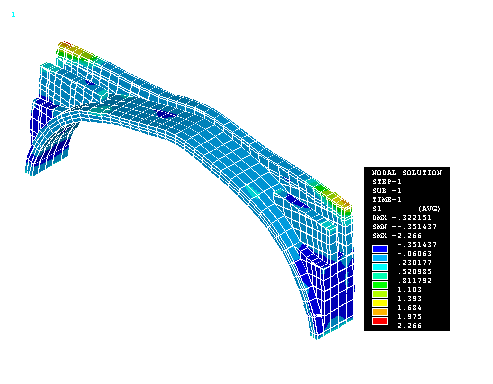Select the light blue legend swatch
Viewport: 493px width, 384px height.
tap(380, 258)
